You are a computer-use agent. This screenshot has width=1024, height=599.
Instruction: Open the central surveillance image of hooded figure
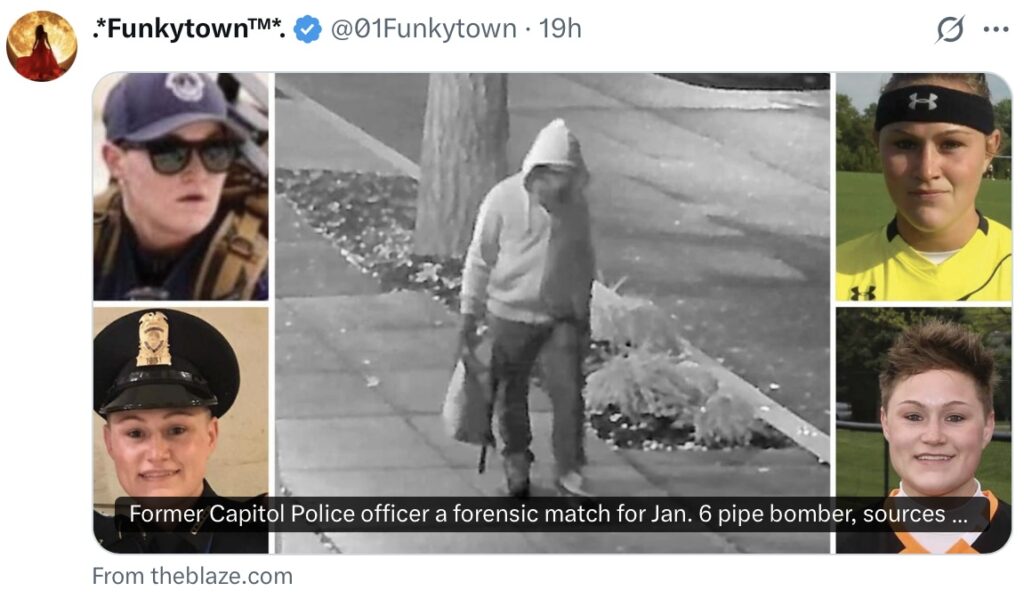(552, 313)
